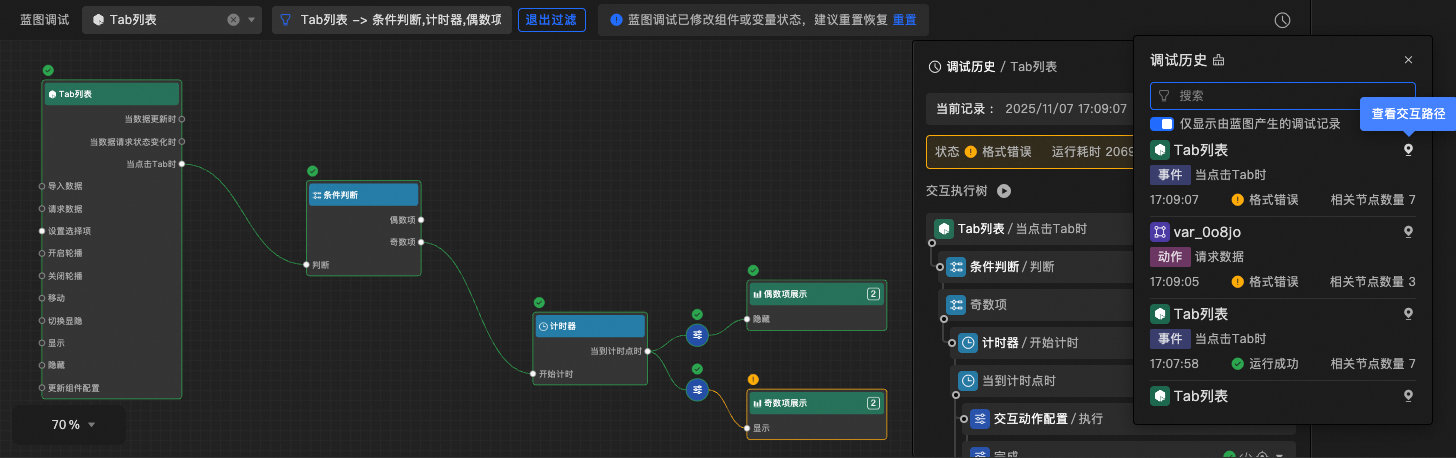
Task: Select the Tab列表 node header
Action: (112, 94)
